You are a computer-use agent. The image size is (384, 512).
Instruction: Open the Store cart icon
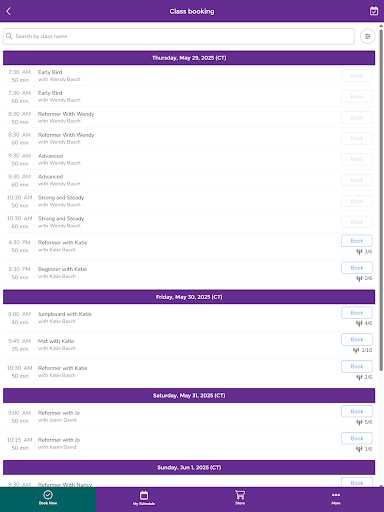tap(240, 498)
